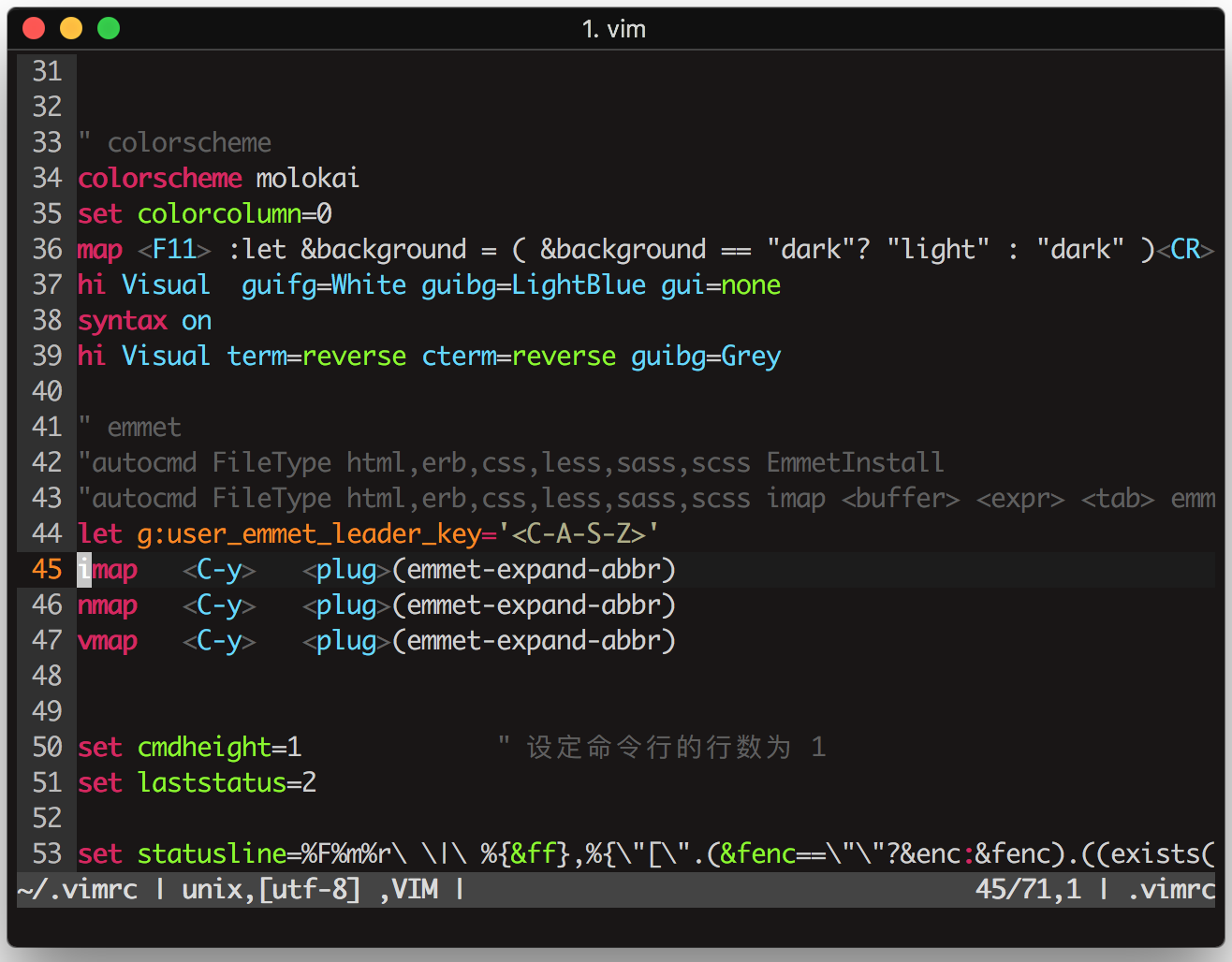1232x962 pixels.
Task: Click the 'emmet' comment on line 41
Action: (x=144, y=427)
